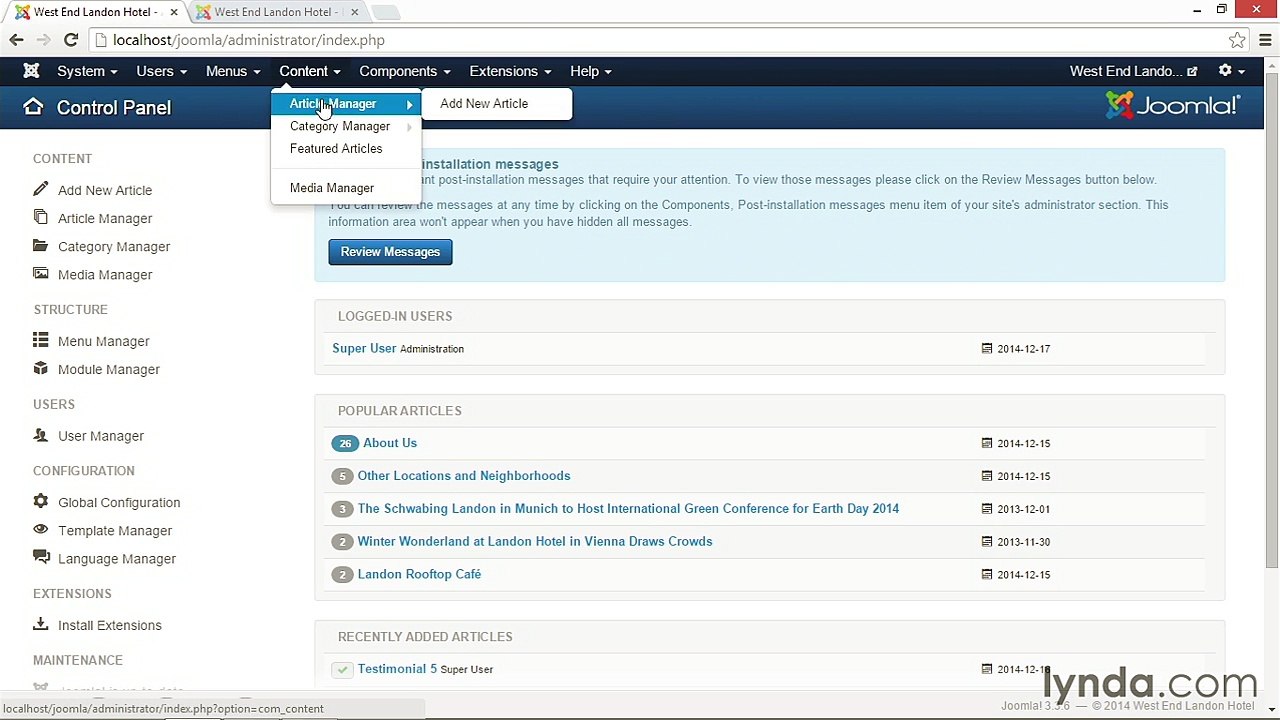
Task: Click the browser reload button
Action: coord(71,40)
